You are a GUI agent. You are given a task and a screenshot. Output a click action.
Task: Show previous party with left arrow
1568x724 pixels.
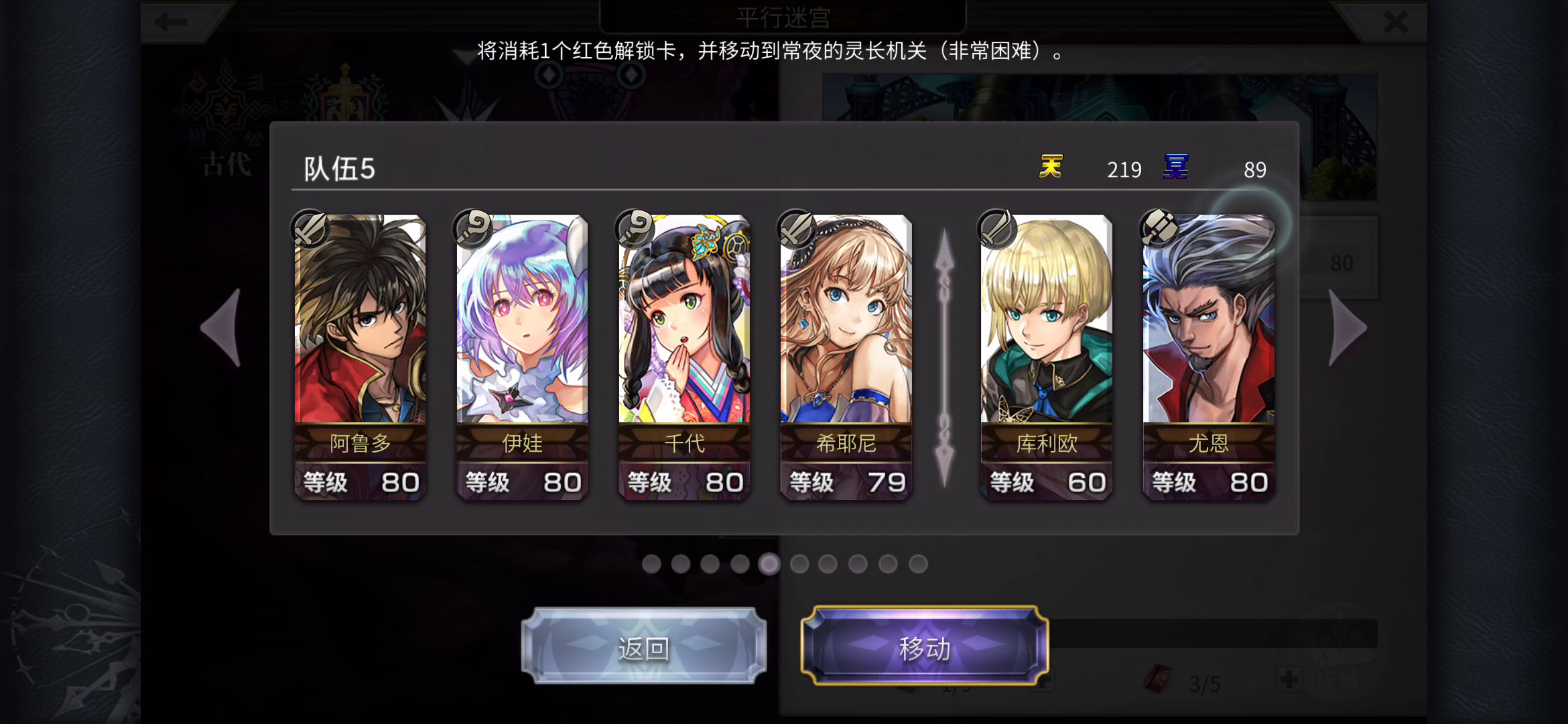[x=220, y=328]
